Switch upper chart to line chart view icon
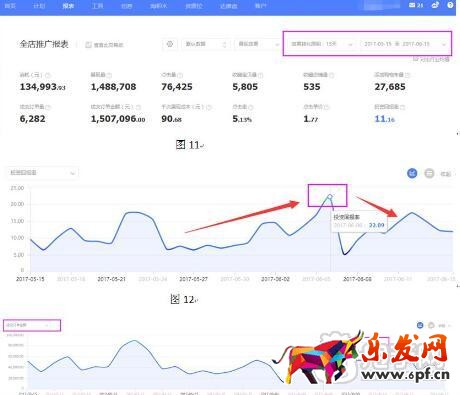460x395 pixels. [x=412, y=173]
